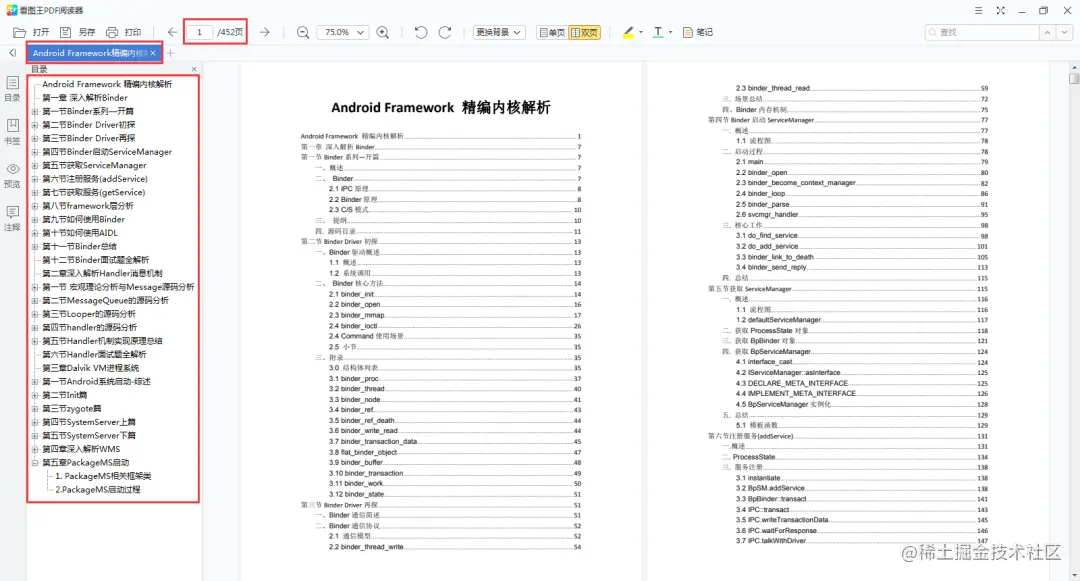Go to previous page arrow
The image size is (1080, 581).
tap(172, 32)
